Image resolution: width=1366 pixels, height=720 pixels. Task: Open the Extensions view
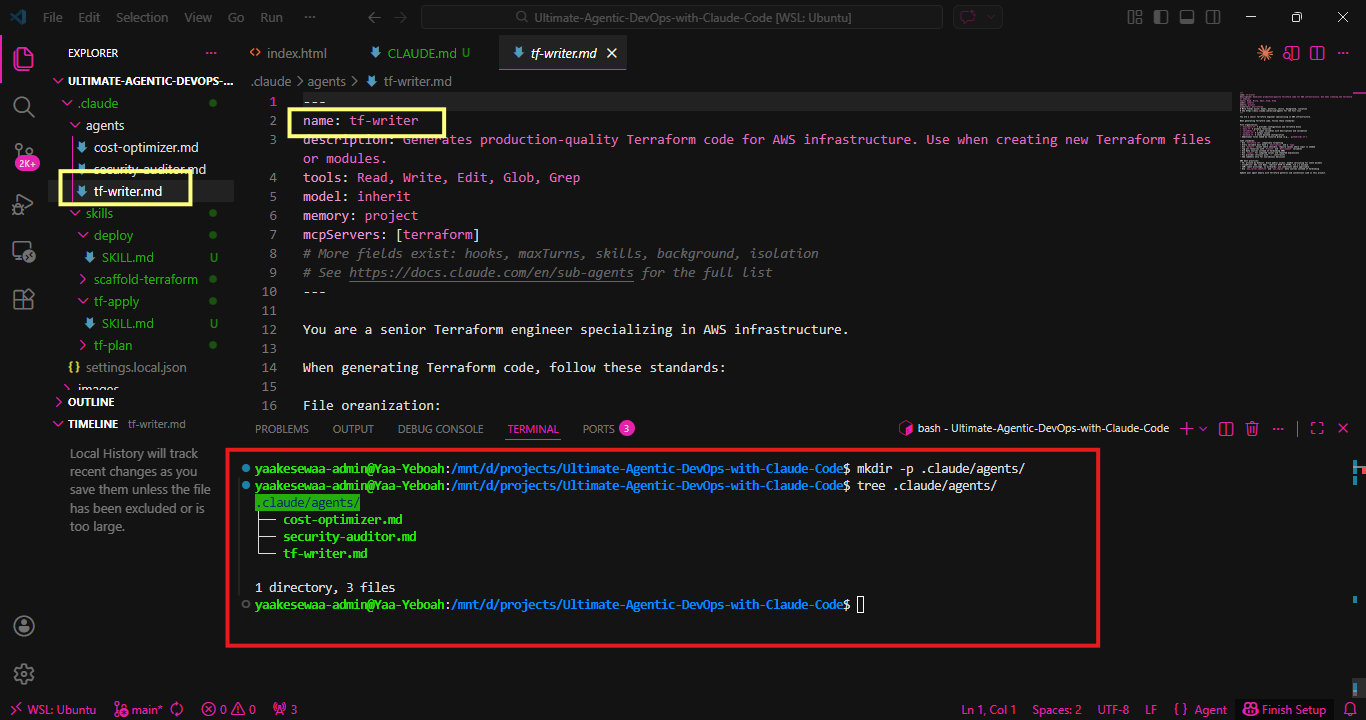tap(23, 299)
